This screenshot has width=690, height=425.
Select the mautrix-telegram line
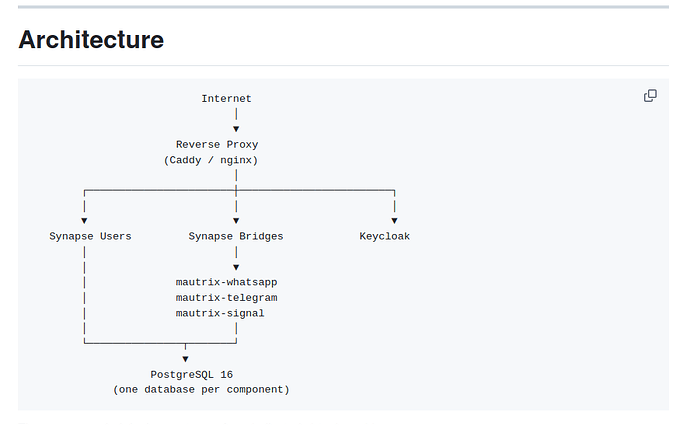(227, 298)
